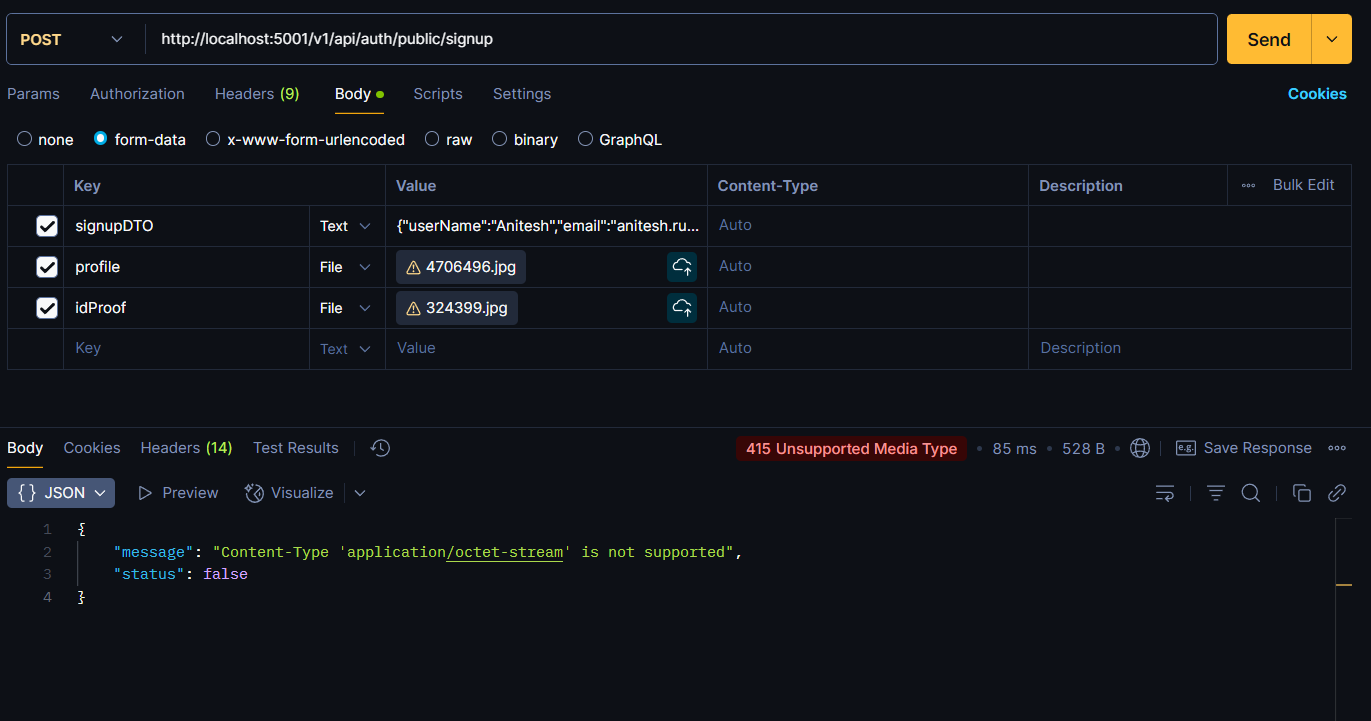Click Save Response
1371x721 pixels.
(x=1257, y=448)
